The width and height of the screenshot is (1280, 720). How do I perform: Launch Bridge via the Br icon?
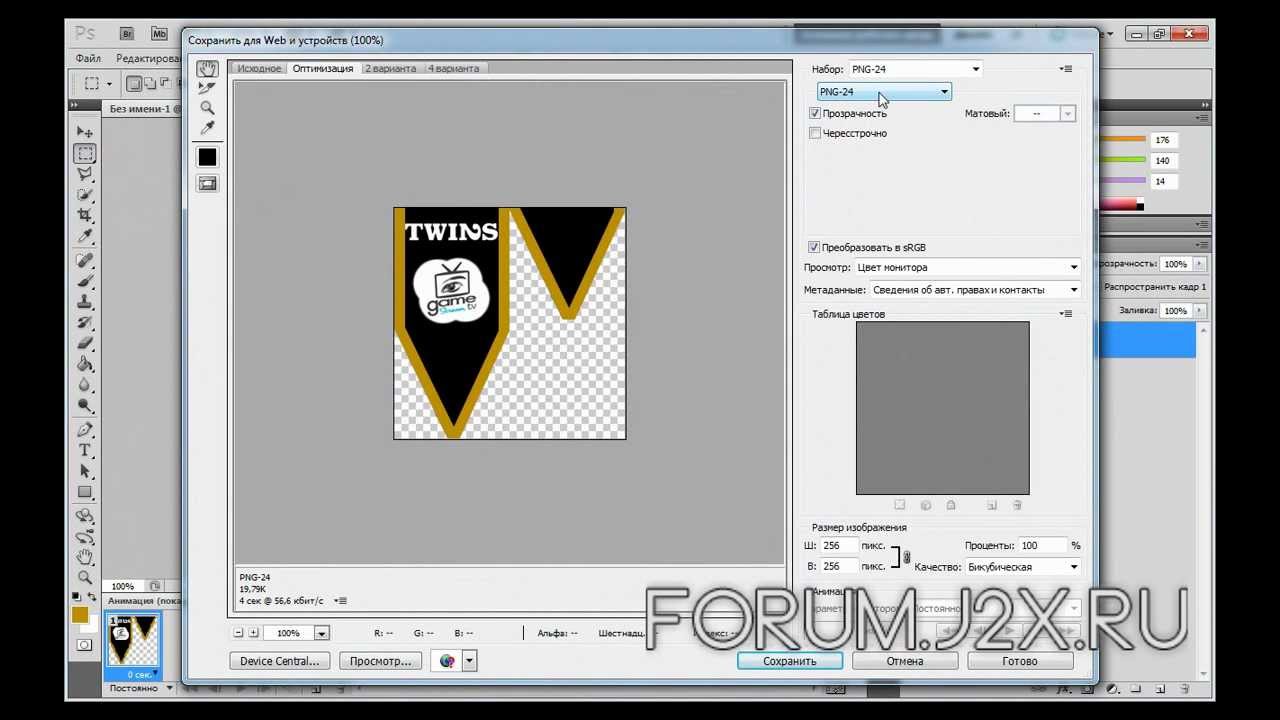point(126,33)
